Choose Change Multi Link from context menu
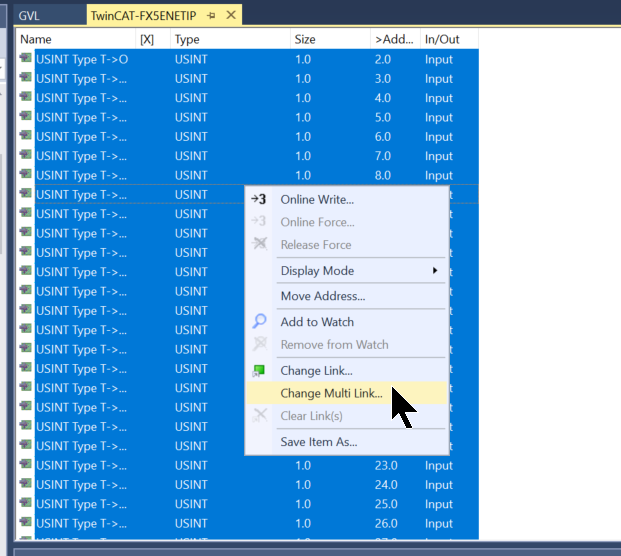The height and width of the screenshot is (556, 621). tap(331, 394)
